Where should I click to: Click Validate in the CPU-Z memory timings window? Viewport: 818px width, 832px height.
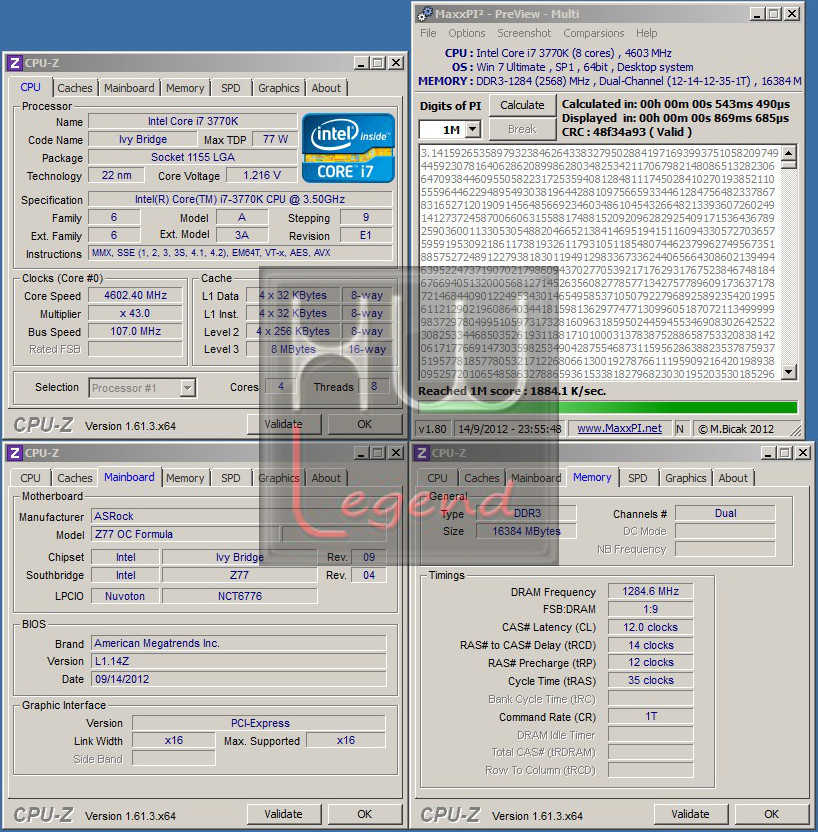[x=690, y=814]
